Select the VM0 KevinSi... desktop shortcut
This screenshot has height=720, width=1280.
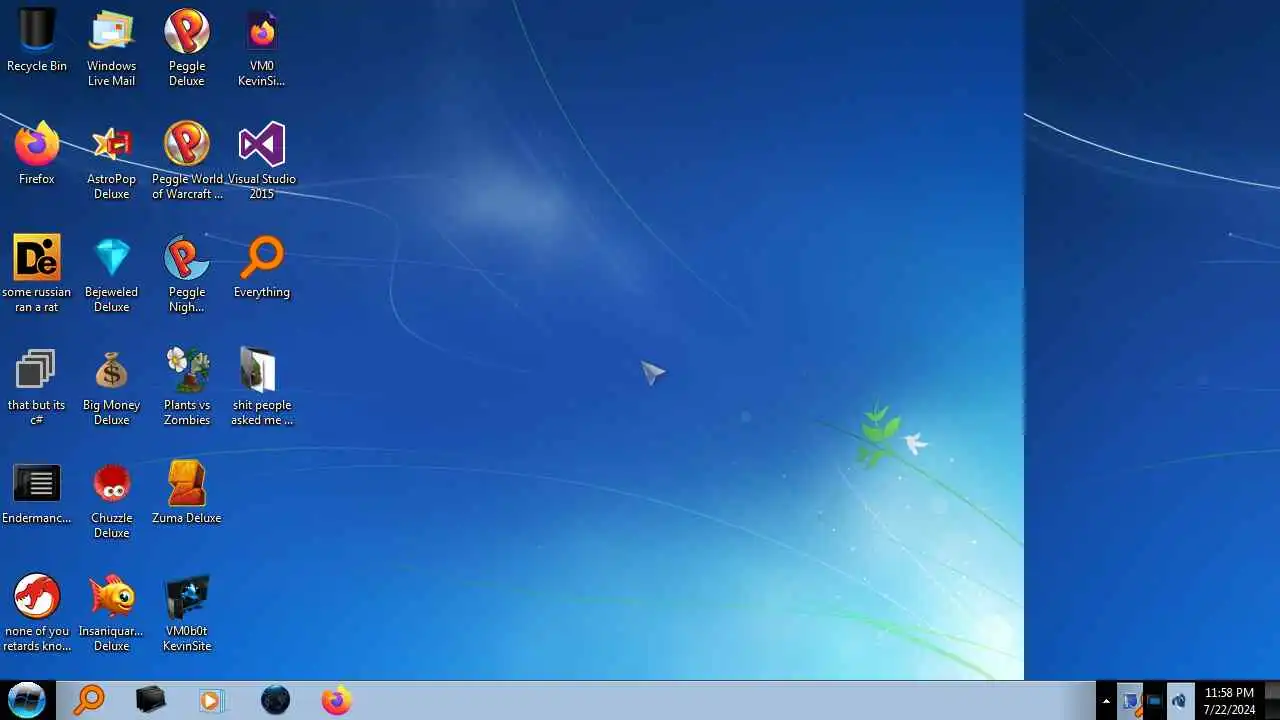pos(262,48)
